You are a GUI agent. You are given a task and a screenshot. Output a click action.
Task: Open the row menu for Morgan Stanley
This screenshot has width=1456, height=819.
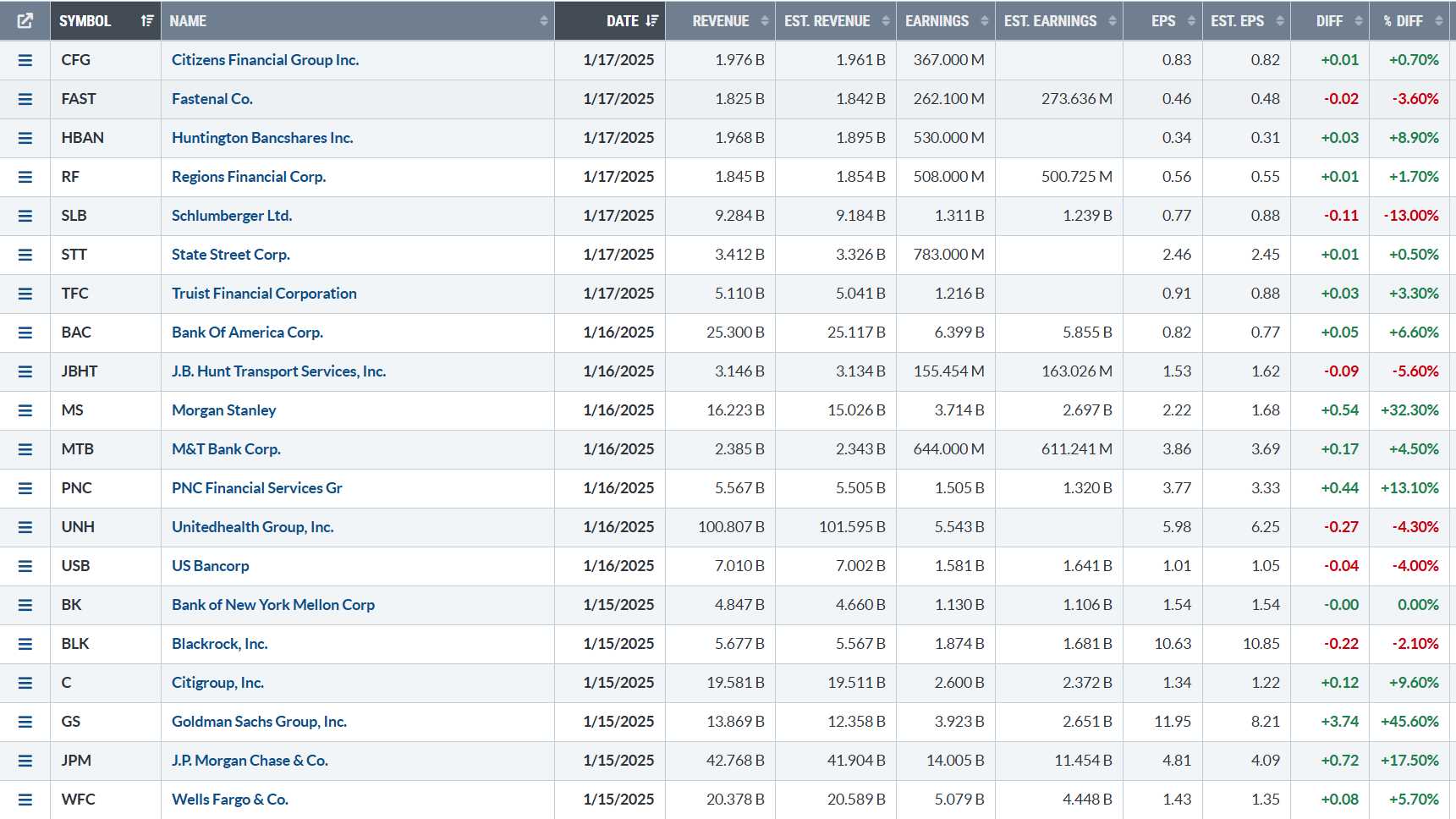[x=25, y=410]
